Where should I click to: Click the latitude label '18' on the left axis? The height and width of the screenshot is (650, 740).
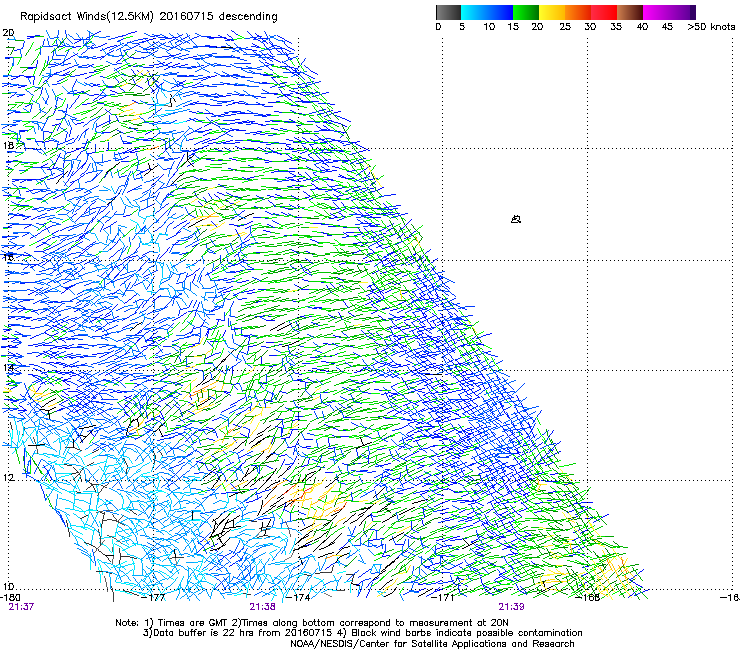pyautogui.click(x=8, y=145)
